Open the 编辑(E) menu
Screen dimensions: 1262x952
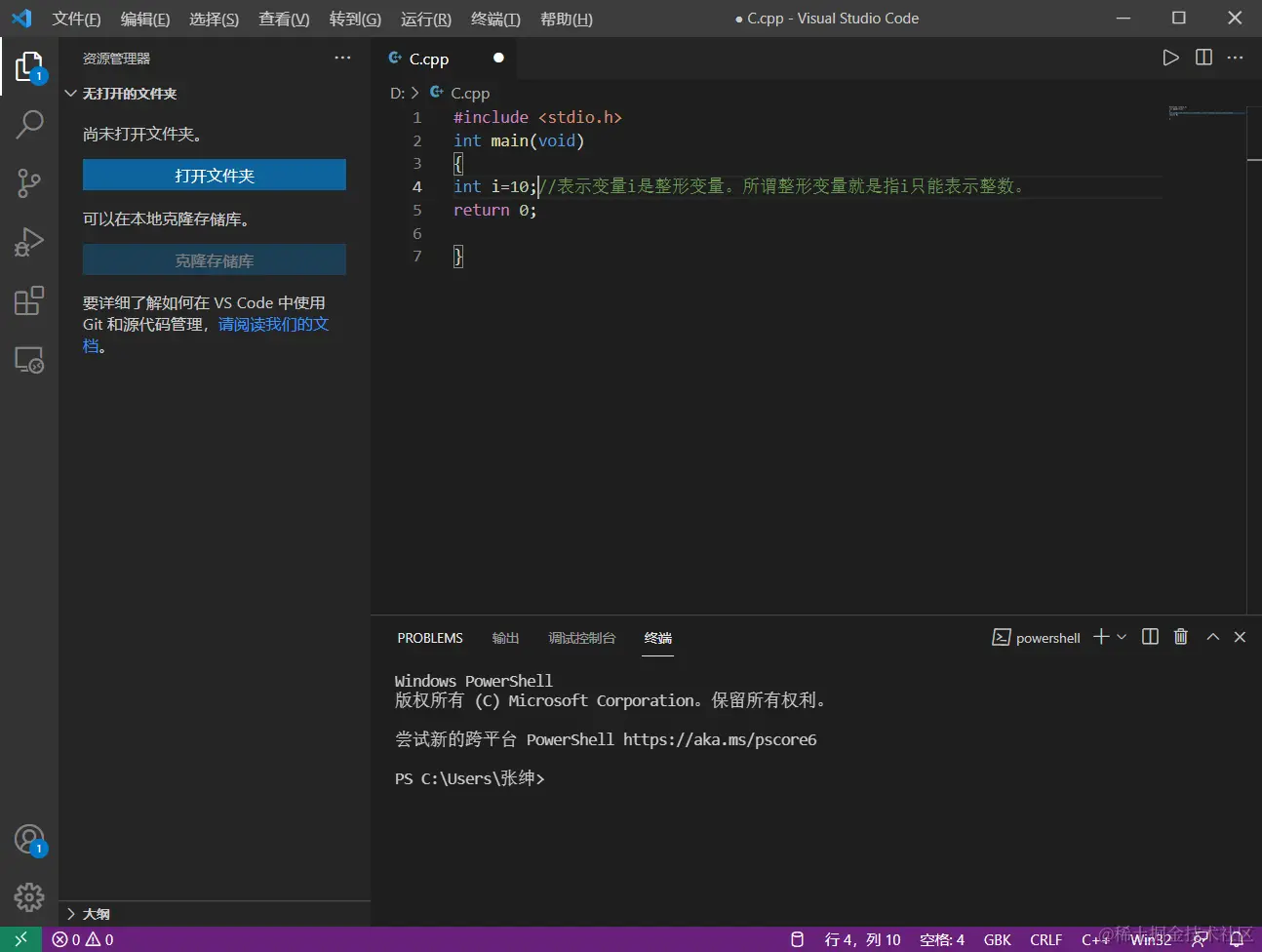point(144,19)
